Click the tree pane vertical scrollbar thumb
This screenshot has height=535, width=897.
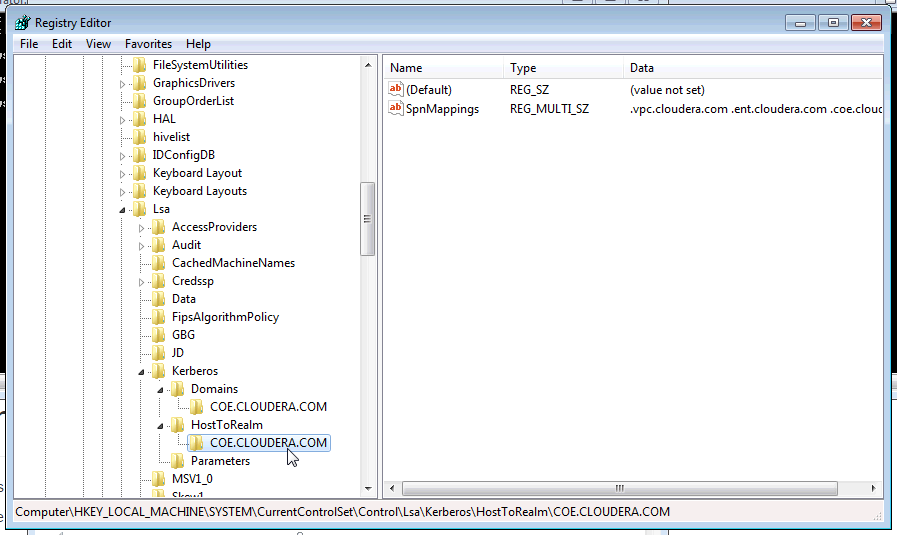368,219
